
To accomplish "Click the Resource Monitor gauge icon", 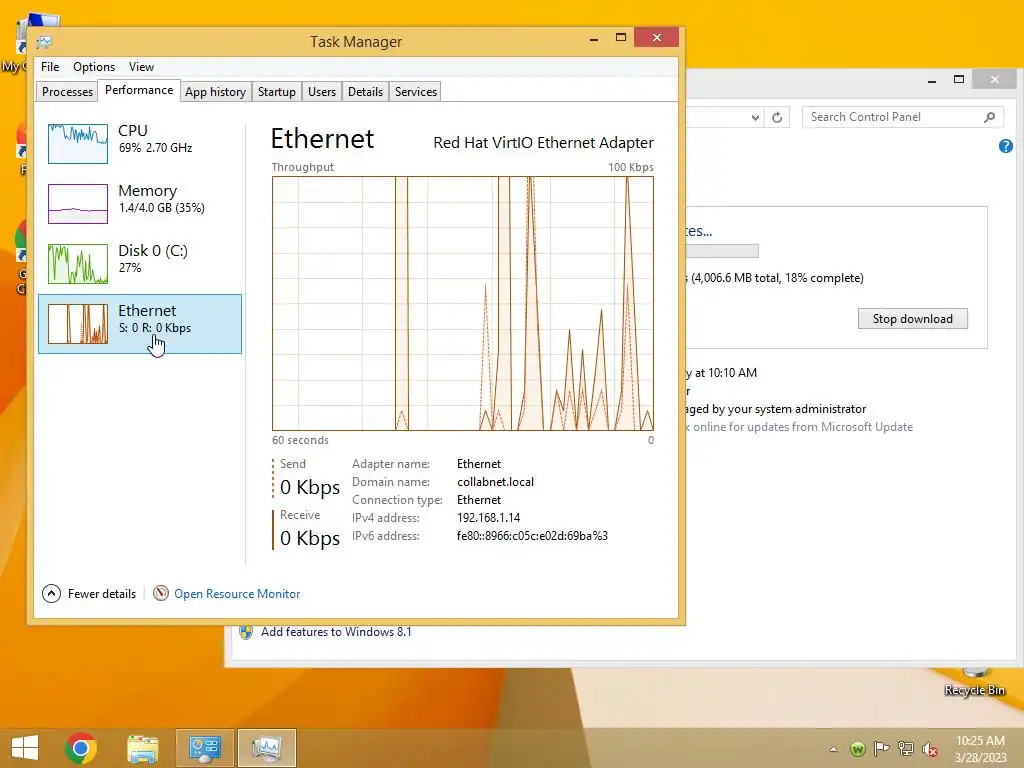I will (161, 593).
